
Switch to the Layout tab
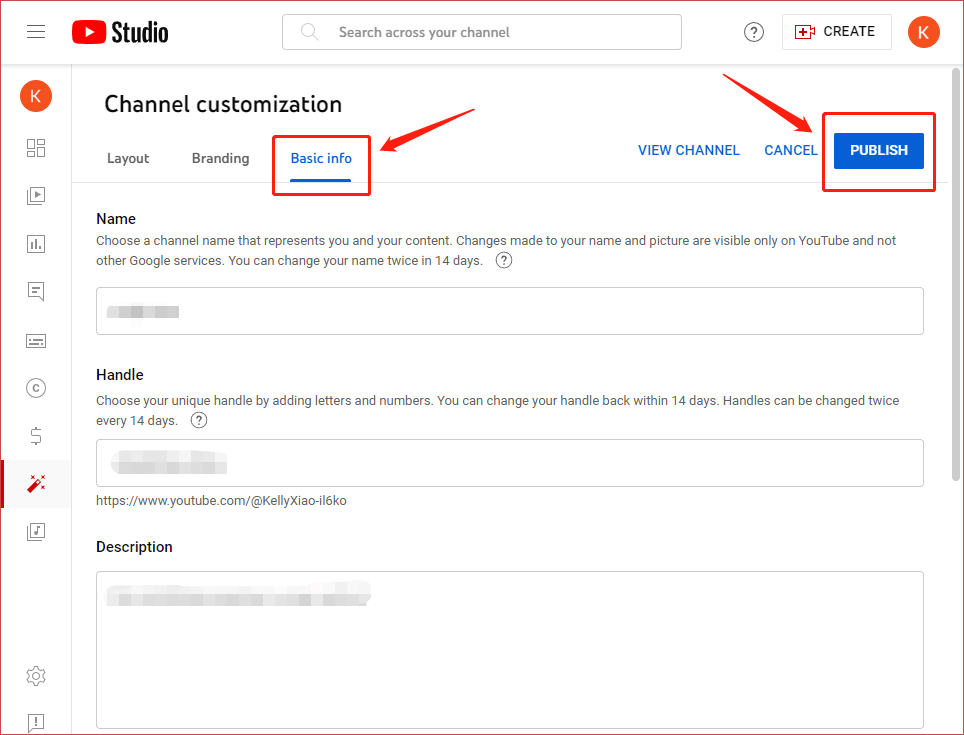pos(128,158)
